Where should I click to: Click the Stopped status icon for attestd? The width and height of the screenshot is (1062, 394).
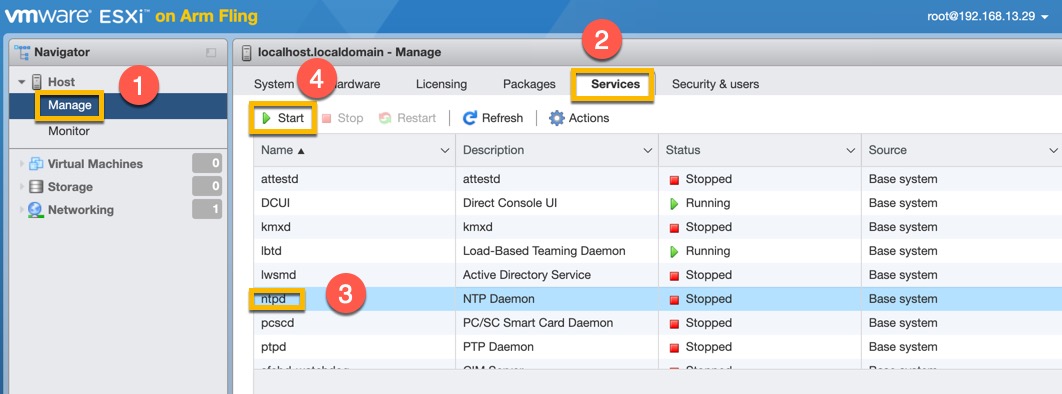coord(674,180)
